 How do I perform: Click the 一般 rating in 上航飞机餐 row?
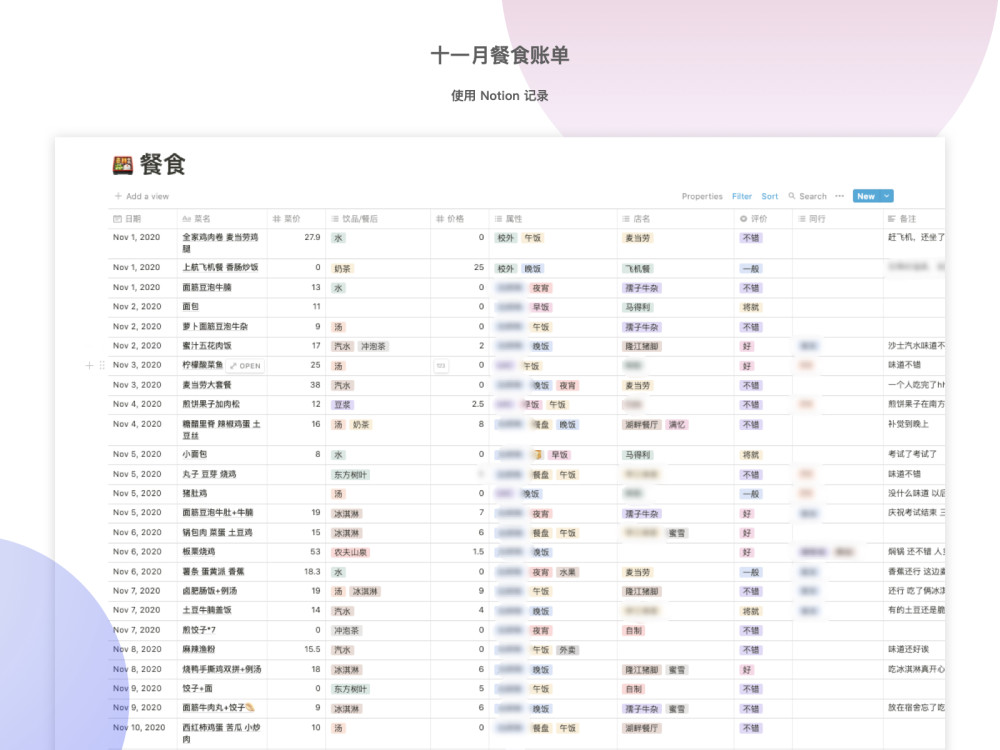tap(751, 269)
